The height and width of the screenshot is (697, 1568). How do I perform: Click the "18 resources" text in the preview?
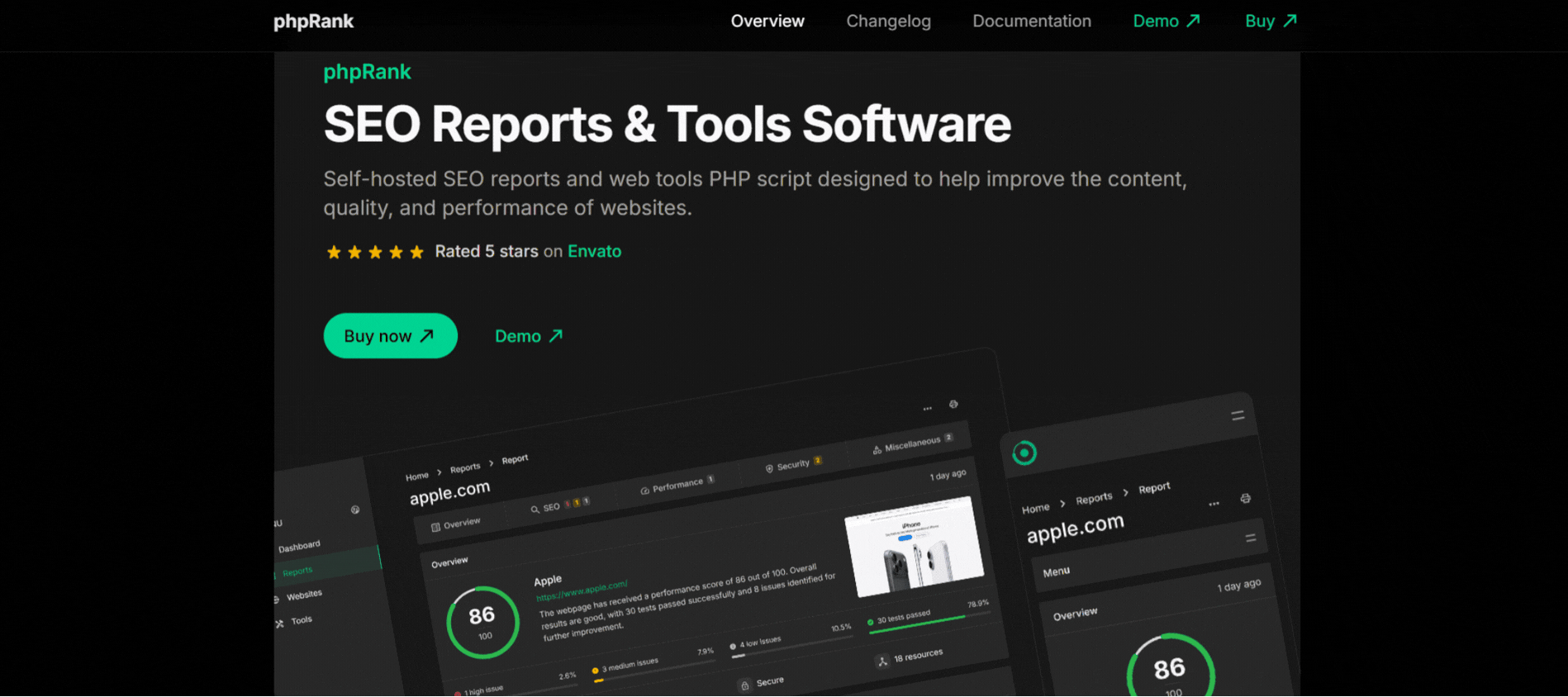point(918,656)
